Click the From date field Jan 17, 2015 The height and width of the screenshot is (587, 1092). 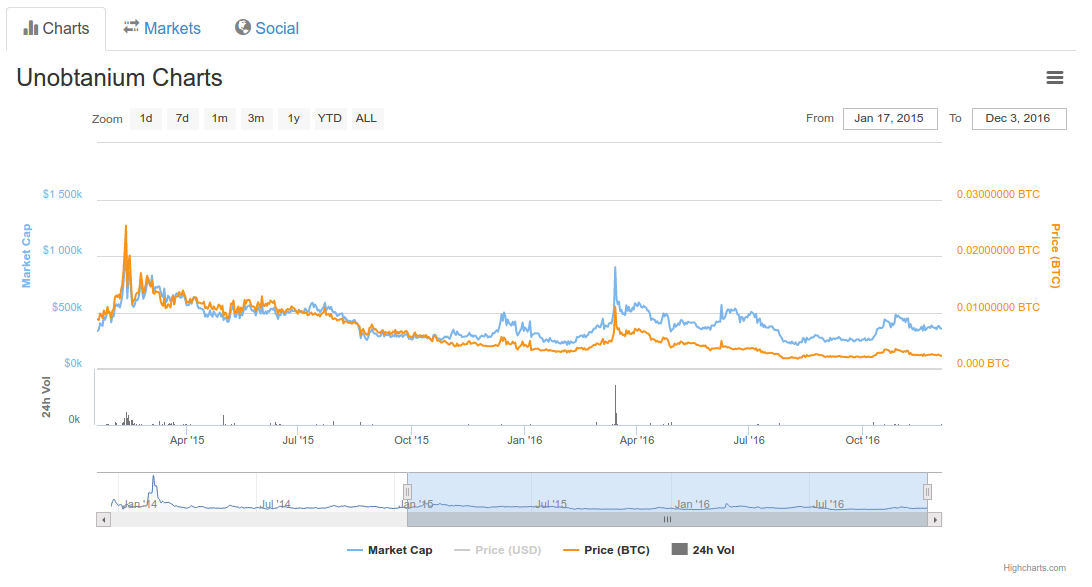[x=889, y=118]
